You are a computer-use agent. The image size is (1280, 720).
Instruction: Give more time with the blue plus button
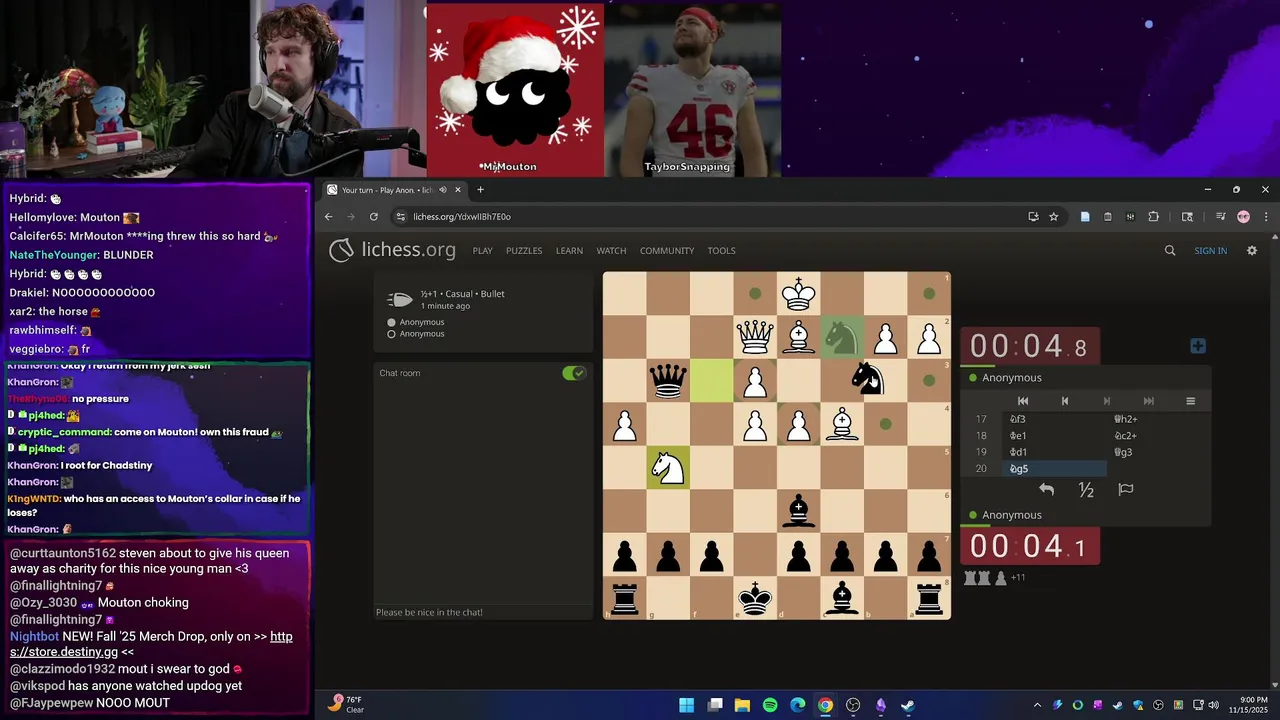click(1198, 346)
